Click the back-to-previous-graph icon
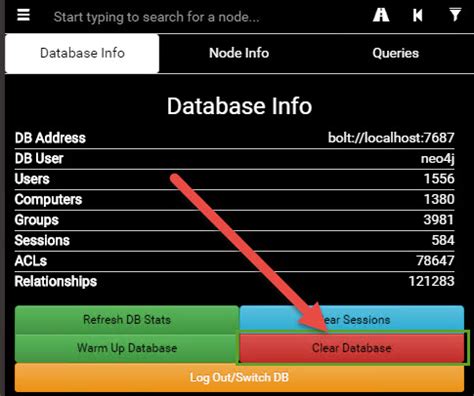The height and width of the screenshot is (396, 474). [x=418, y=15]
